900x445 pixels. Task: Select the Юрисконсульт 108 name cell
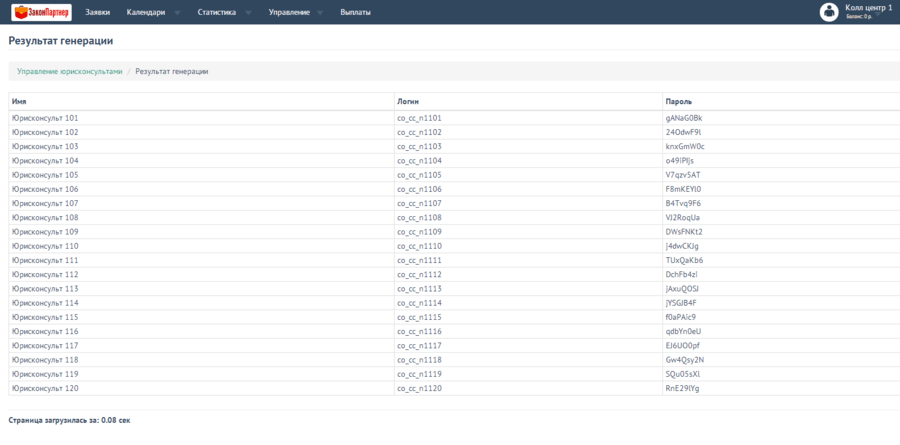[x=201, y=218]
